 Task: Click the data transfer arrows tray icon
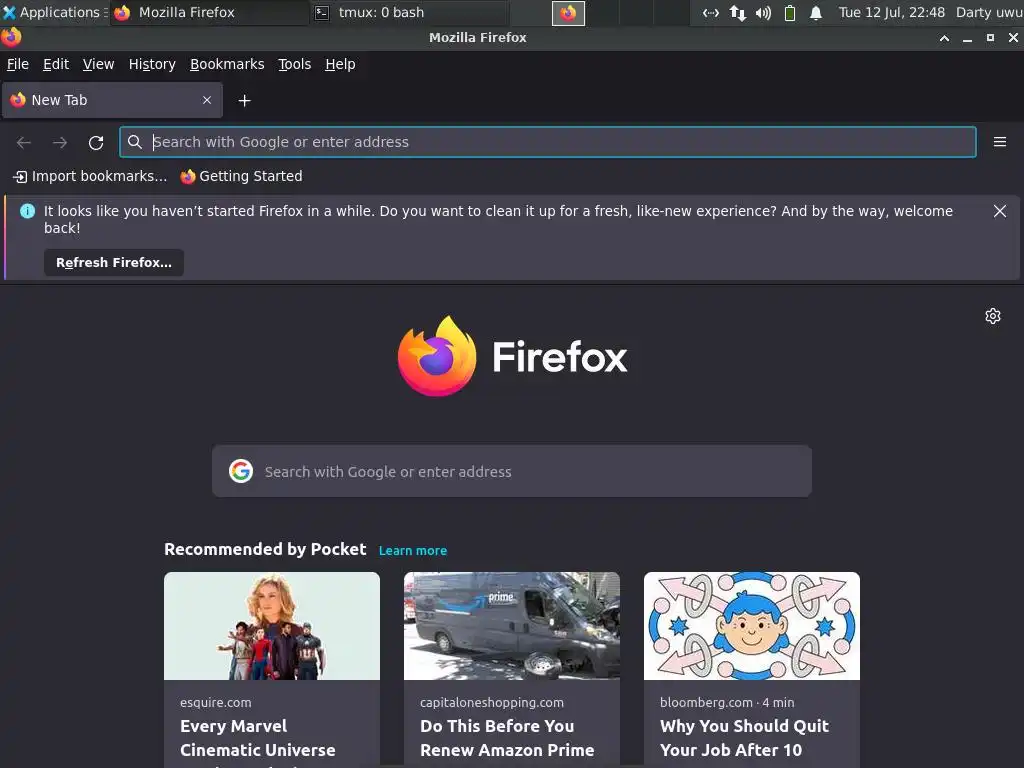pyautogui.click(x=737, y=12)
